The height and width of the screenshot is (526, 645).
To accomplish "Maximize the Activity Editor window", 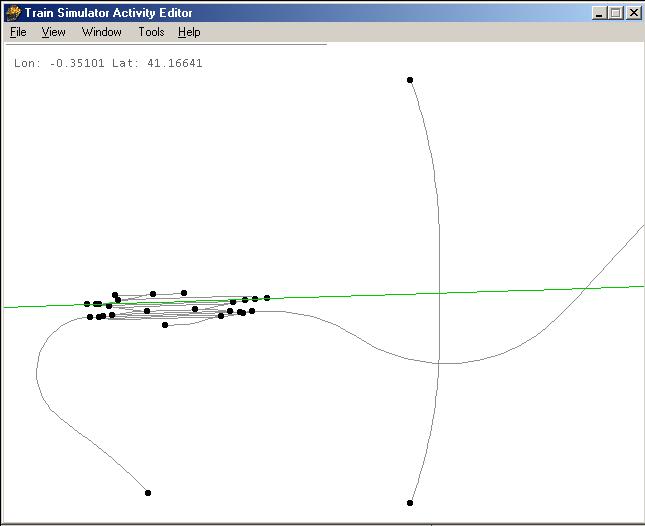I will click(x=615, y=13).
